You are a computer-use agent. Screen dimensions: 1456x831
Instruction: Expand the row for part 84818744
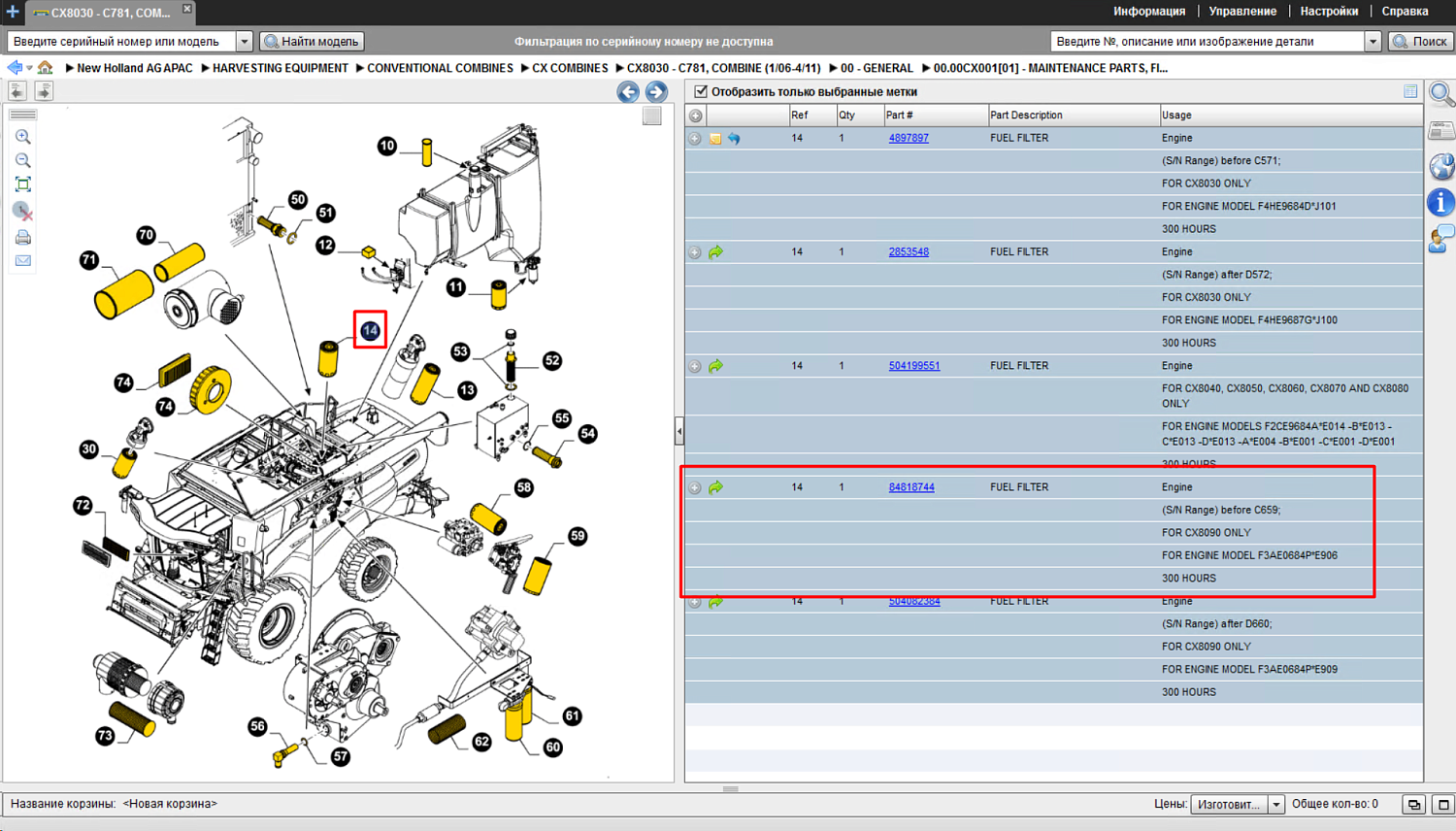695,488
